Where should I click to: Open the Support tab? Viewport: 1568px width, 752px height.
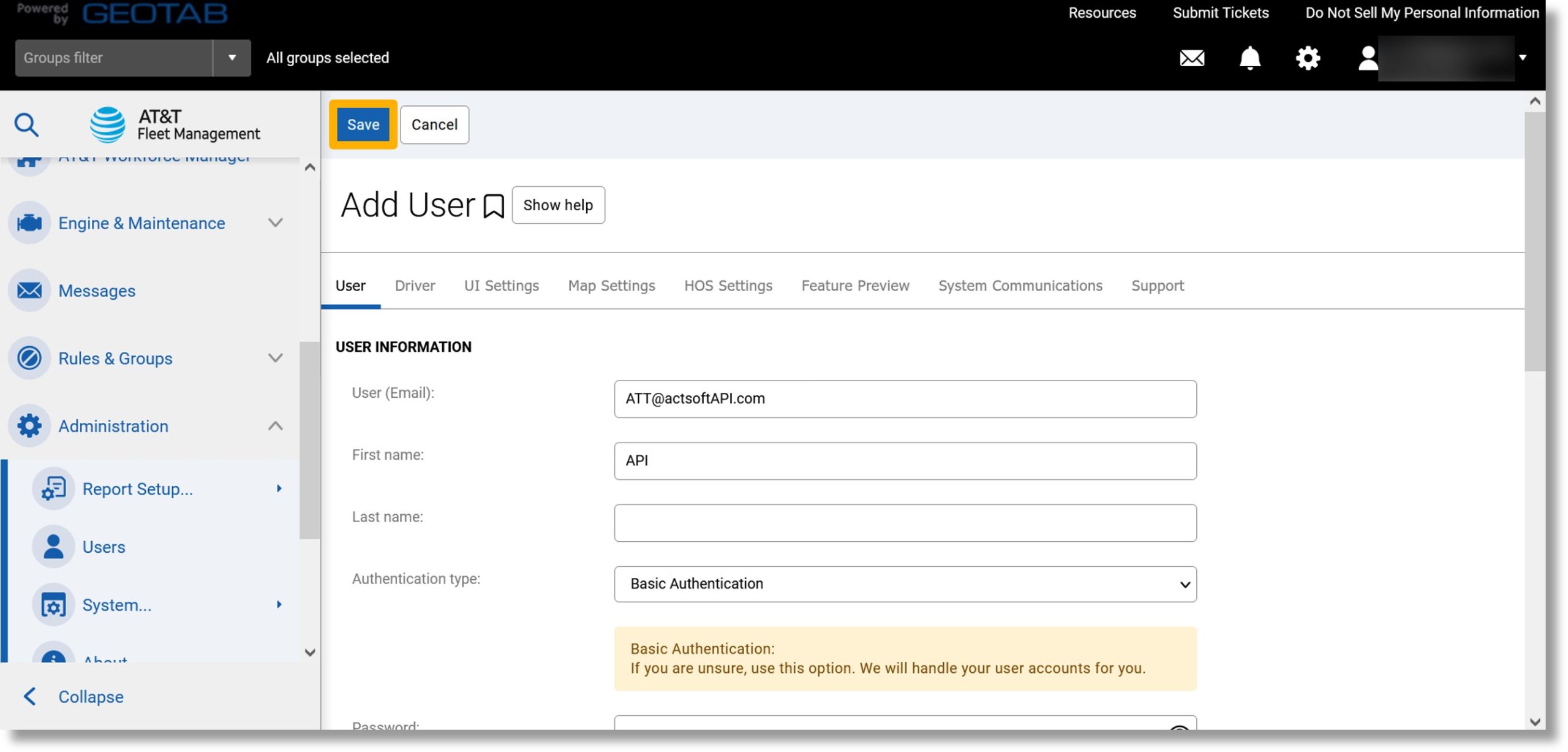(x=1158, y=286)
